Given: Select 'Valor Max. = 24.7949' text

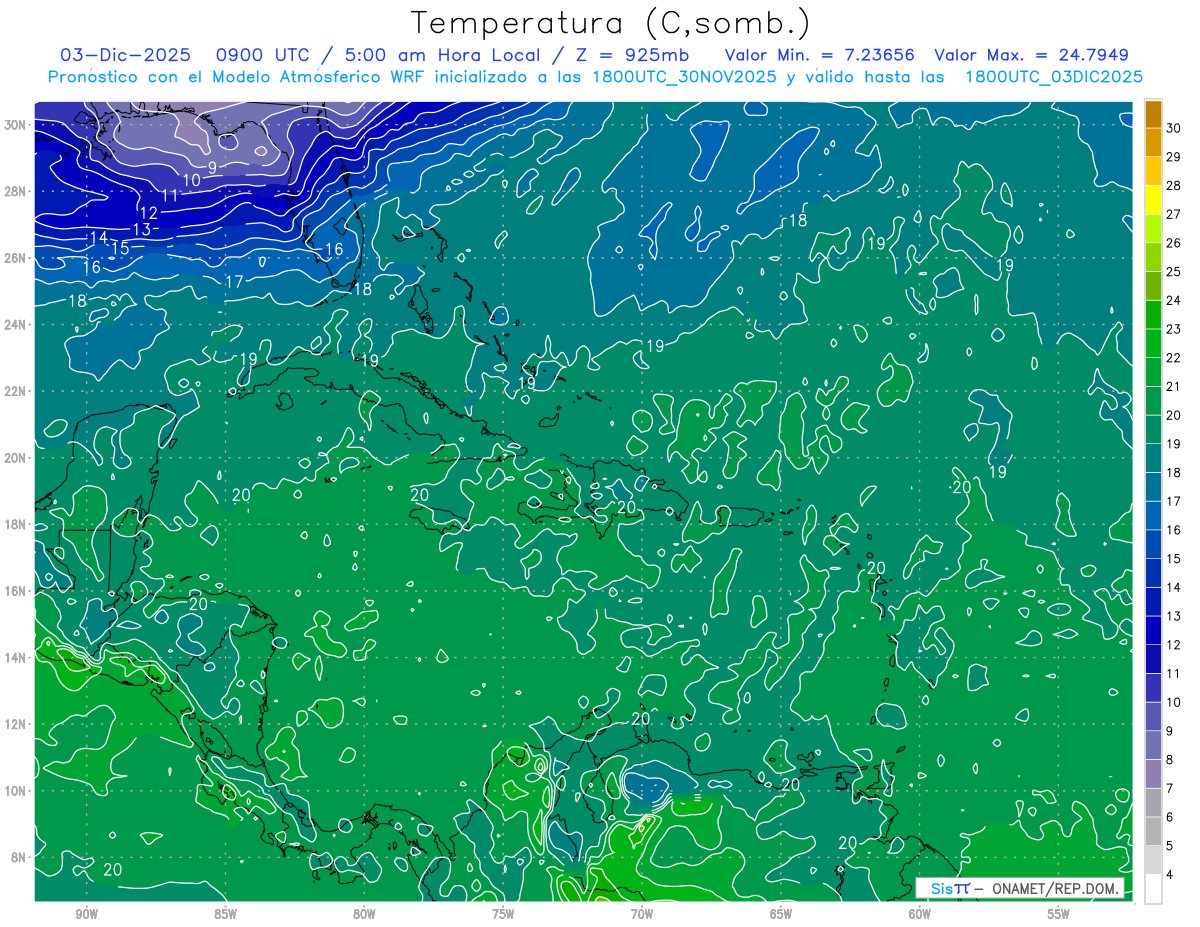Looking at the screenshot, I should point(1032,55).
